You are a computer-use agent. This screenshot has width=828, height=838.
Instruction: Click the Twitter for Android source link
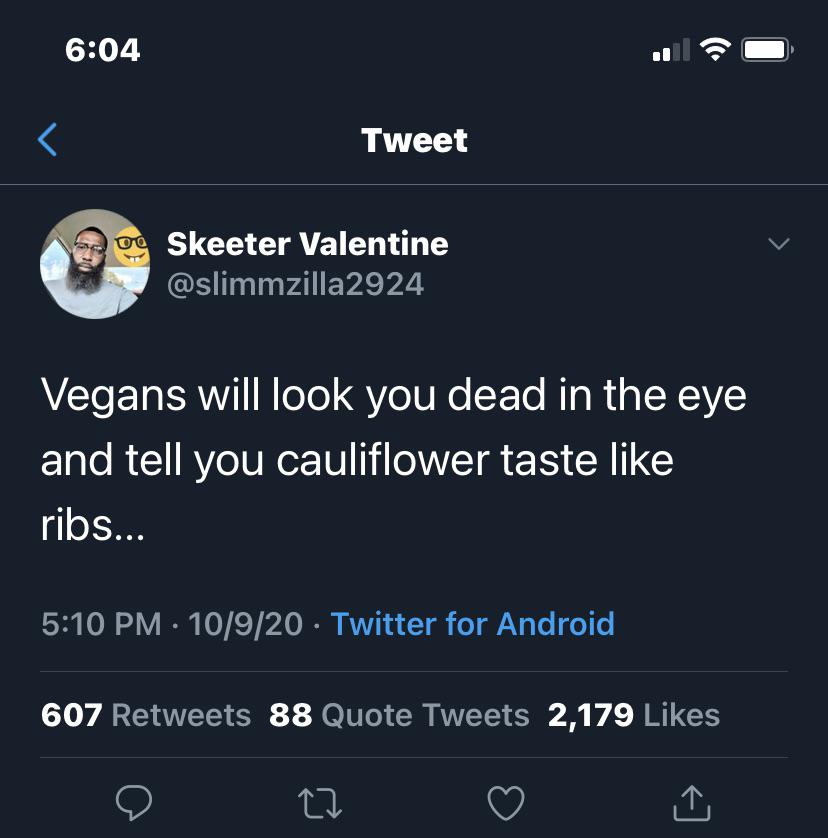(x=472, y=624)
